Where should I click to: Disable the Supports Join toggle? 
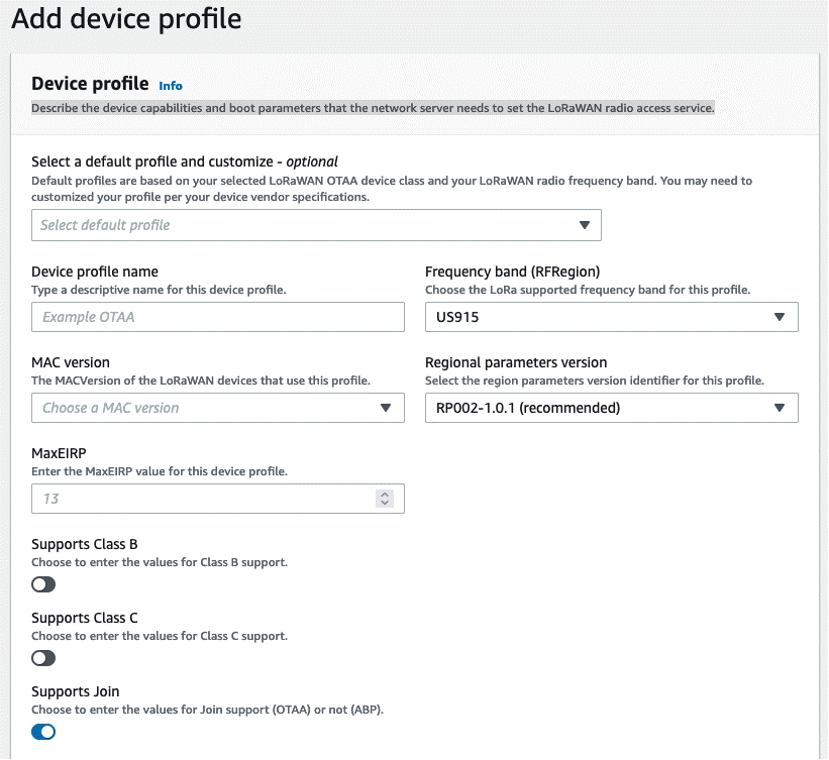(x=43, y=732)
